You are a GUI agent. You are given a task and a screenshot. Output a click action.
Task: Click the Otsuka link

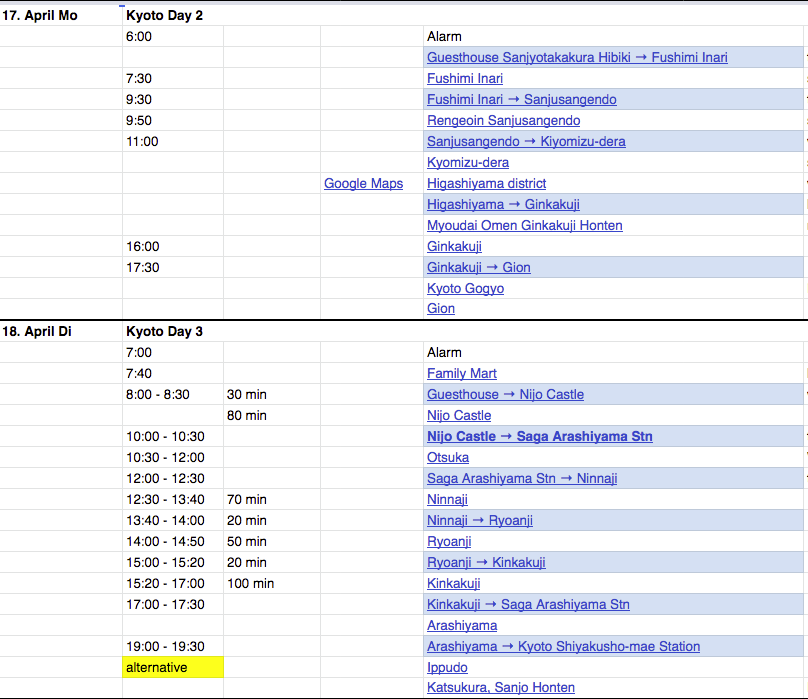447,457
